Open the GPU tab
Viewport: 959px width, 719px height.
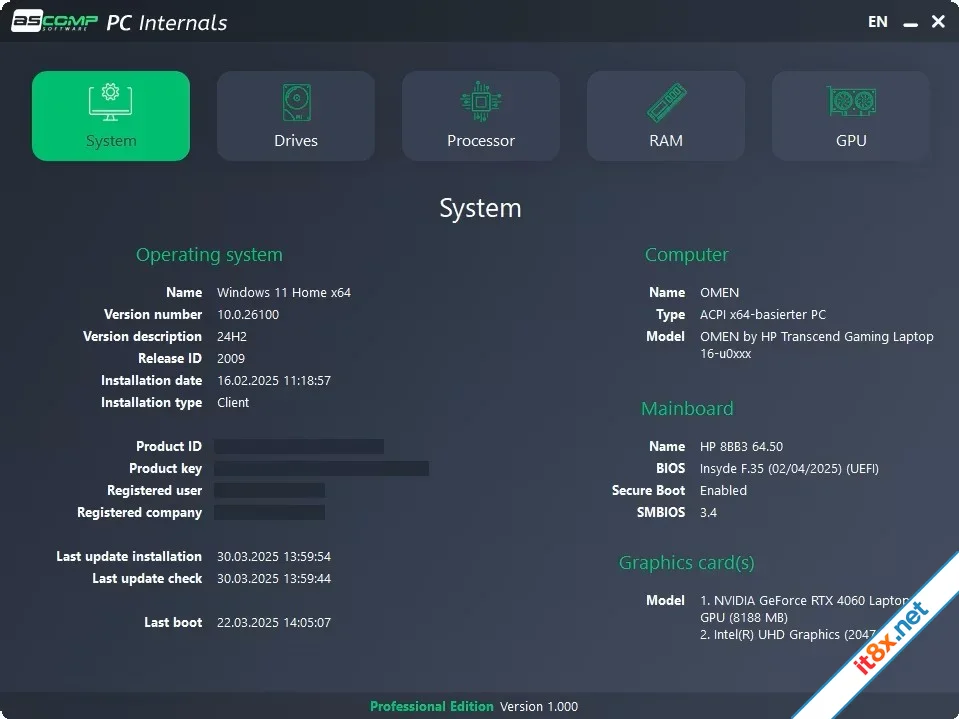(x=851, y=116)
